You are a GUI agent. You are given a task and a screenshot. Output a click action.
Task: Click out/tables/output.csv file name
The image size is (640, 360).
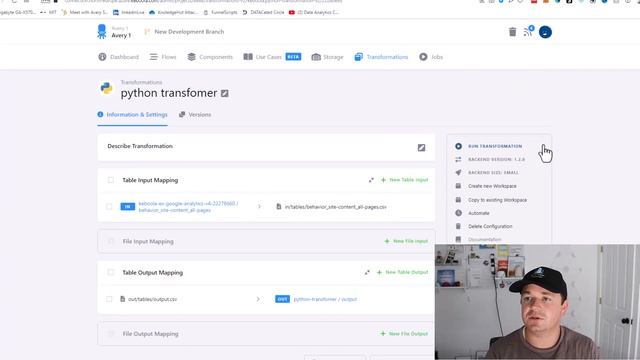pyautogui.click(x=153, y=299)
